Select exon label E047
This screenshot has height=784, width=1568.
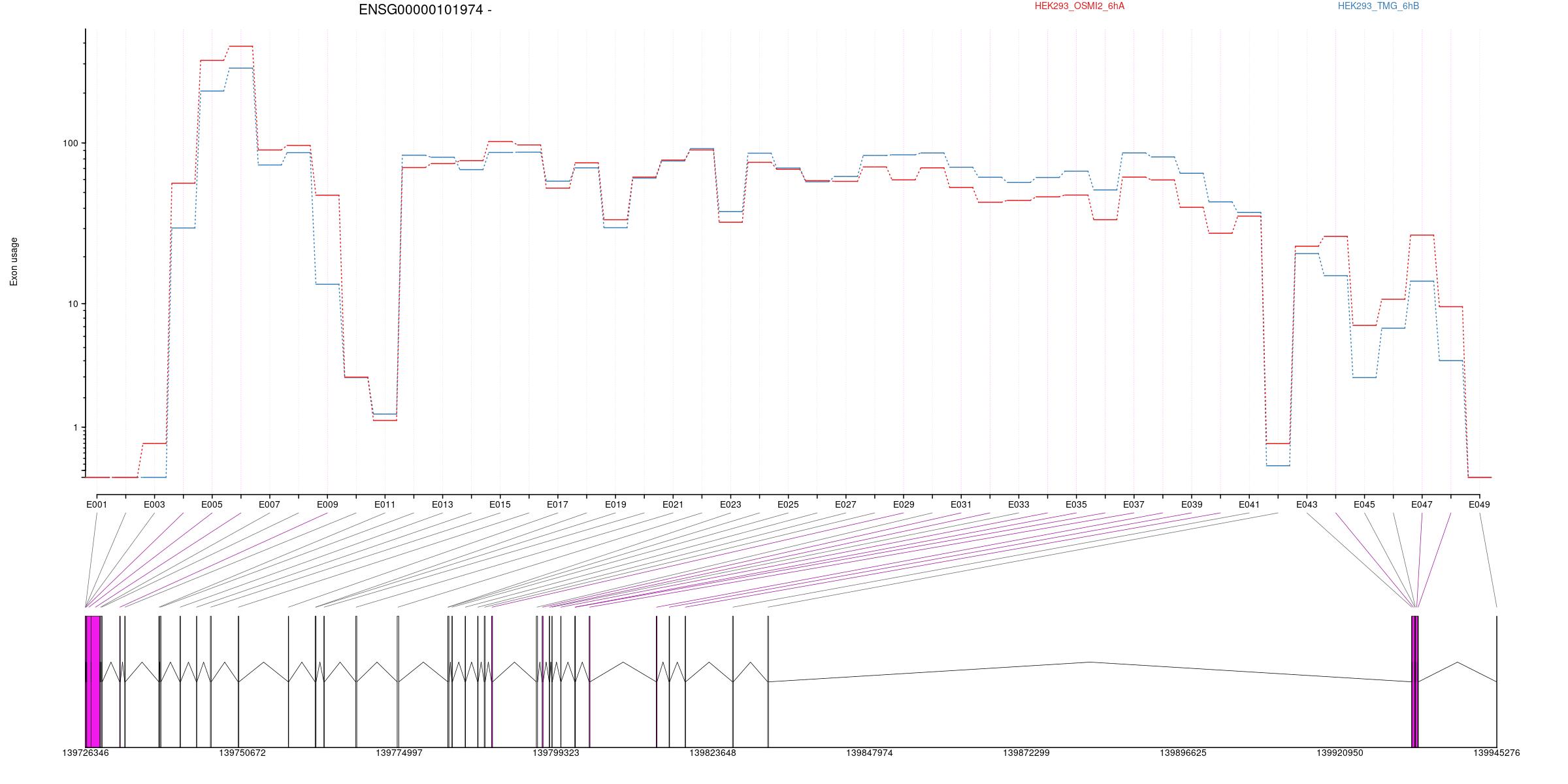1422,504
